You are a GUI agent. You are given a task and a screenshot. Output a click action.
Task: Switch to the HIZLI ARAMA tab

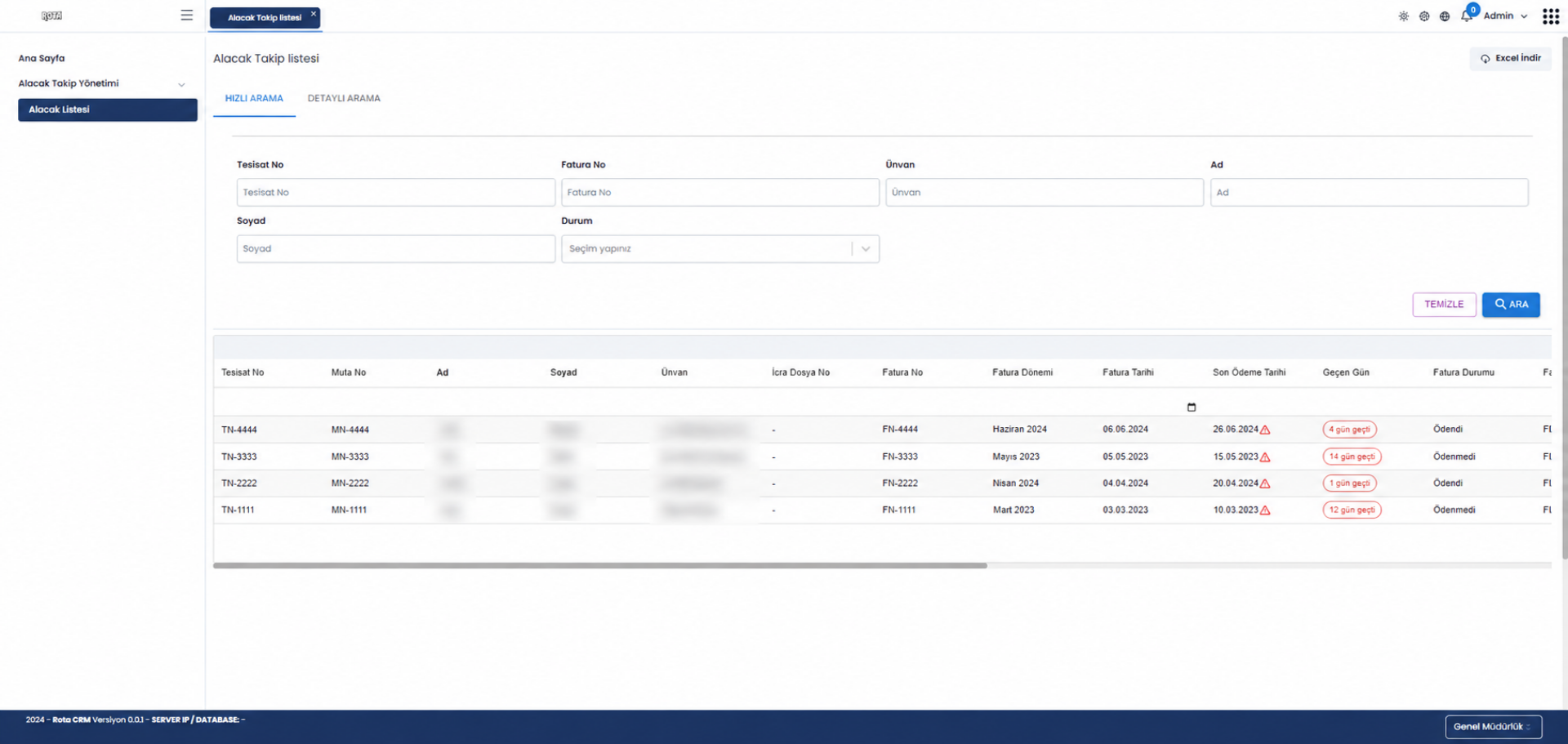click(x=254, y=98)
